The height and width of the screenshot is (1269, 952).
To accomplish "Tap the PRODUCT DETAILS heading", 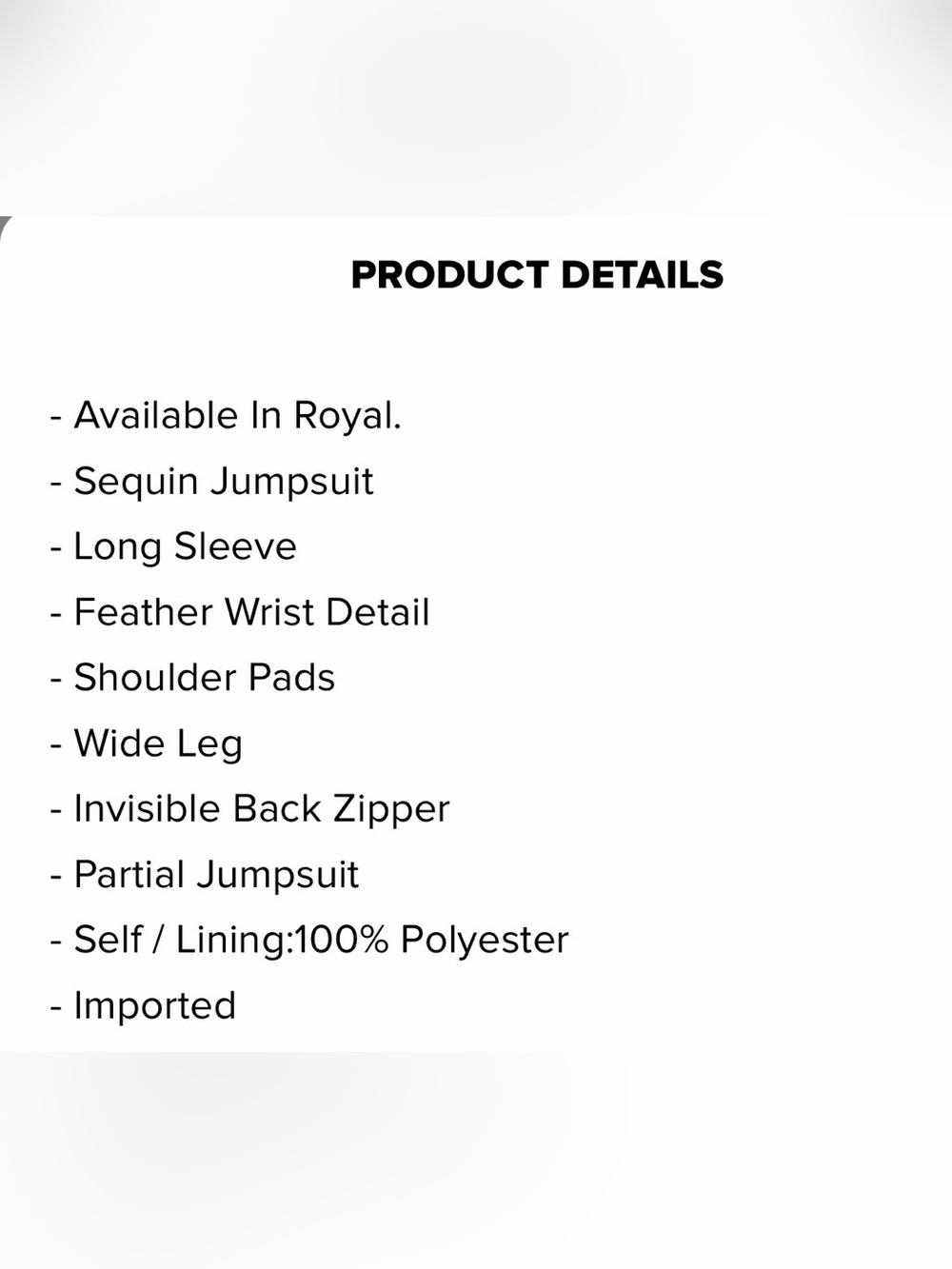I will coord(537,275).
